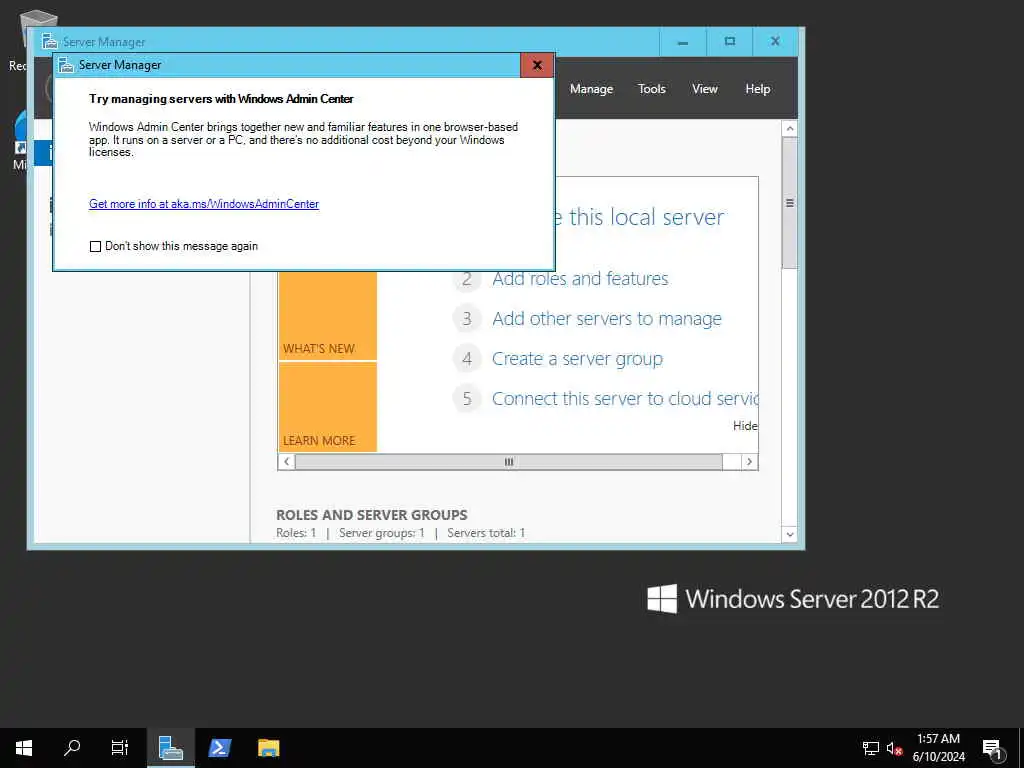Click the taskbar clock showing 1:57 AM
Viewport: 1024px width, 768px height.
coord(938,748)
